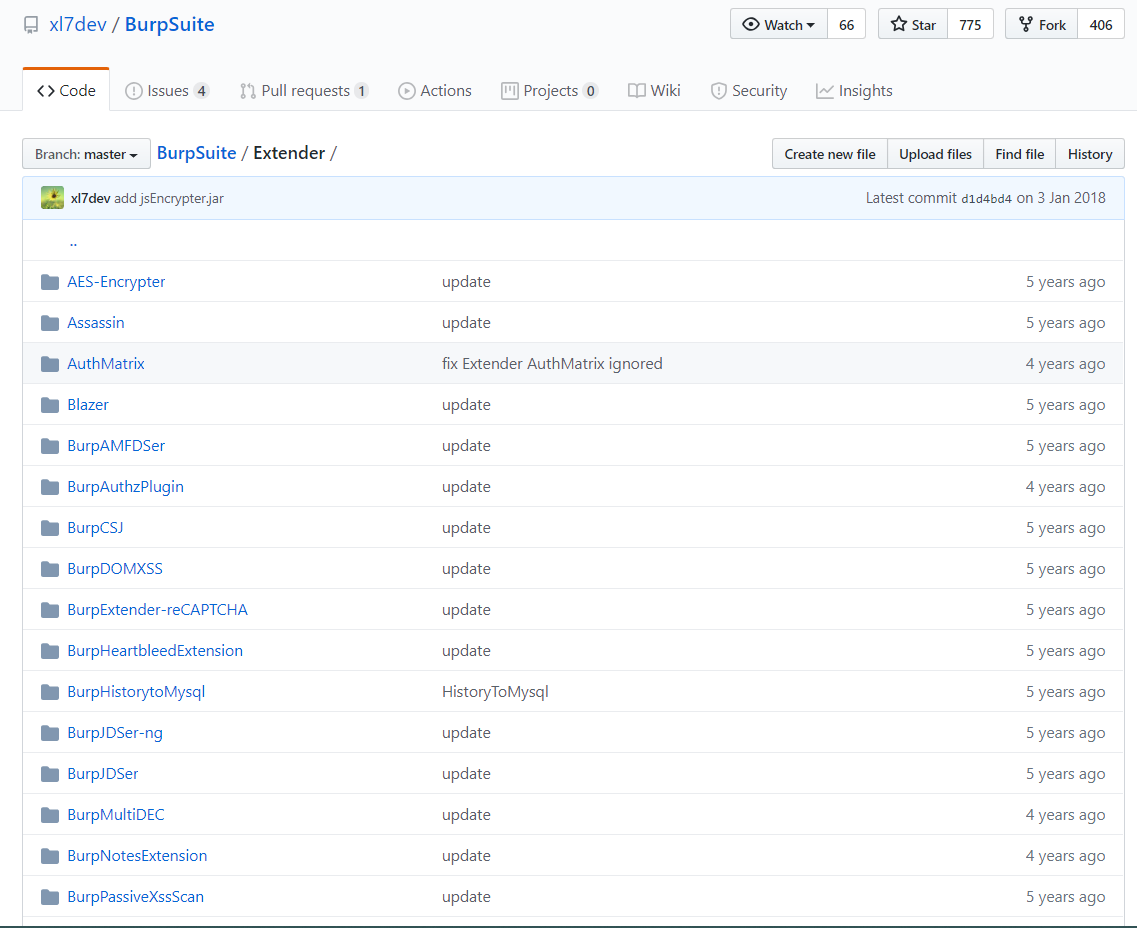Star the BurpSuite repository
The image size is (1137, 928).
coord(913,25)
